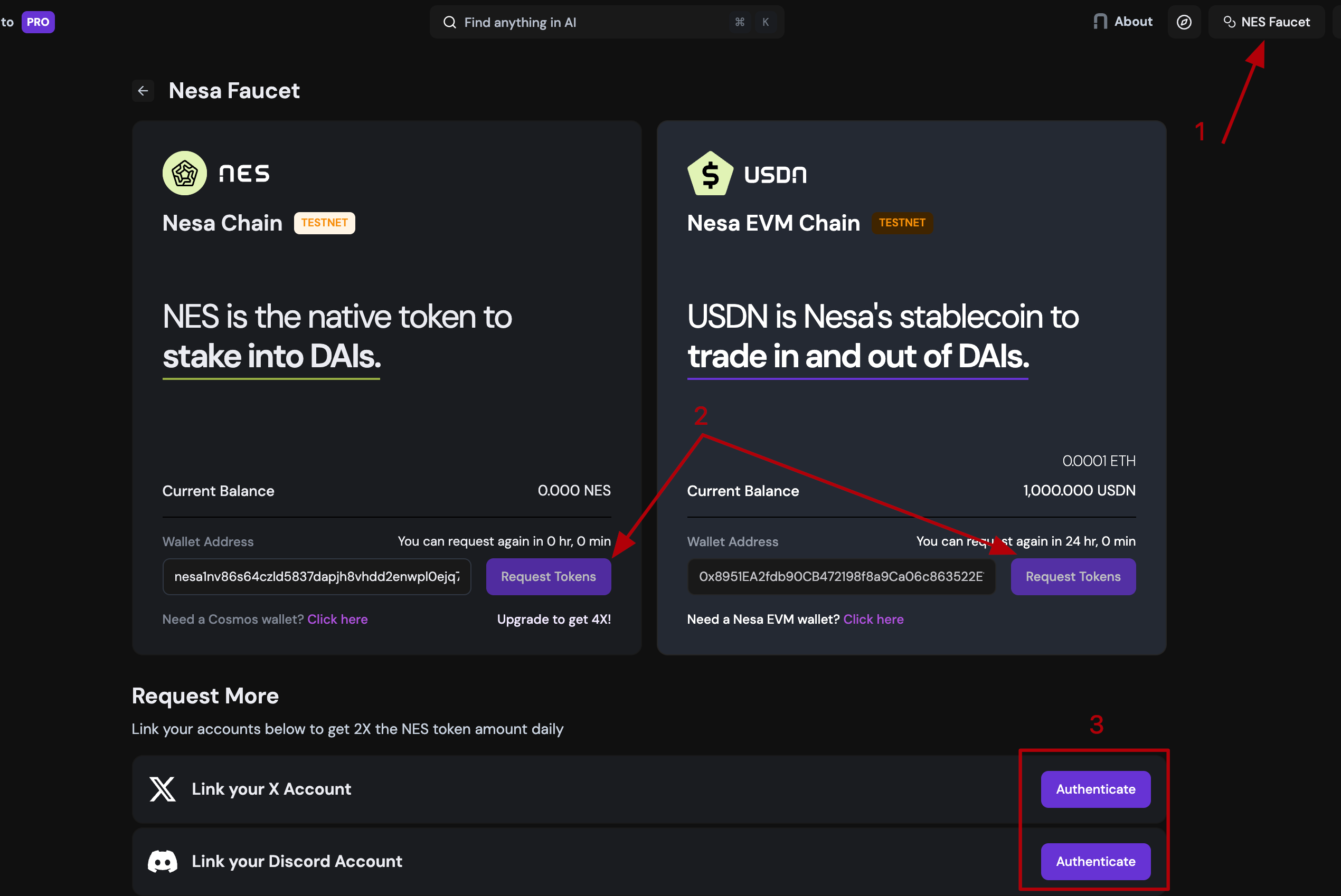This screenshot has height=896, width=1341.
Task: Click the Discord logo icon
Action: coord(162,861)
